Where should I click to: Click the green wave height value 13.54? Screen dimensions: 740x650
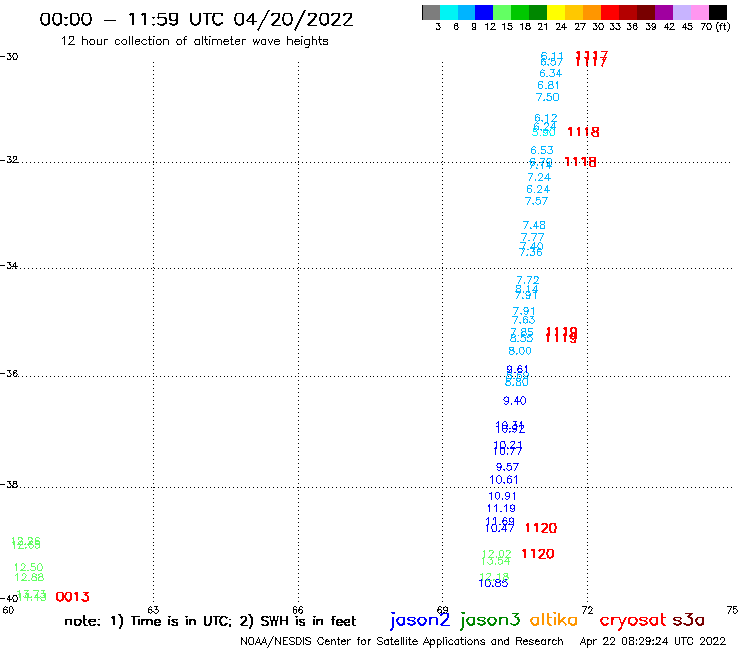pos(496,561)
